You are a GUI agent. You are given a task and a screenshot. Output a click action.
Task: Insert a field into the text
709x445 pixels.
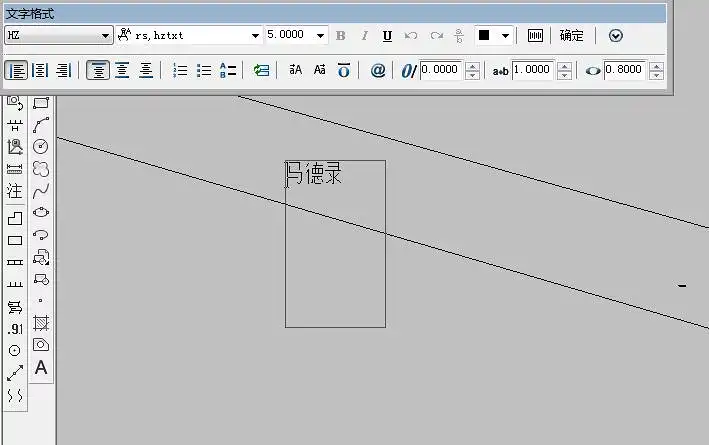pyautogui.click(x=261, y=70)
